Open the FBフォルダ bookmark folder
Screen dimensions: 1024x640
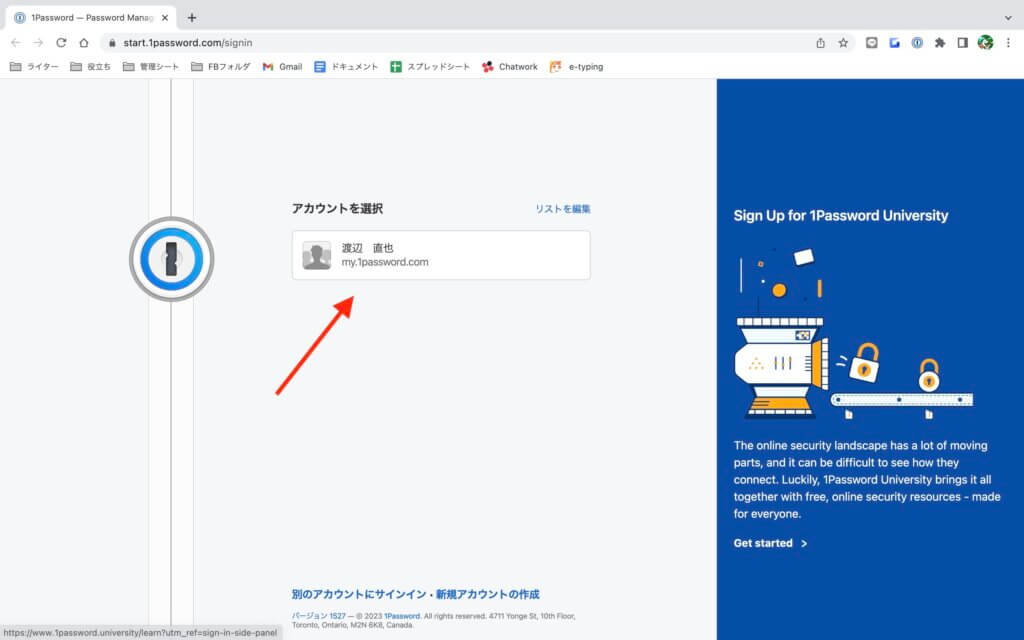tap(221, 67)
